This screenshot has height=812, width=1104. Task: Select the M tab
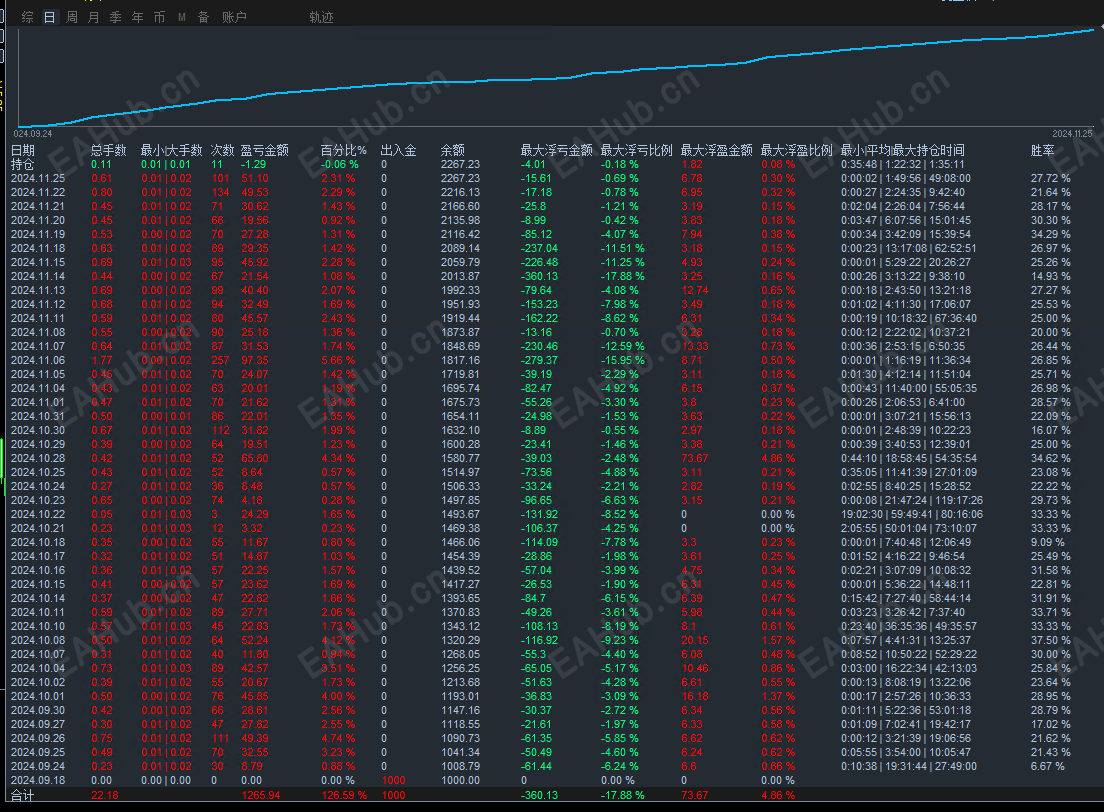(x=182, y=17)
